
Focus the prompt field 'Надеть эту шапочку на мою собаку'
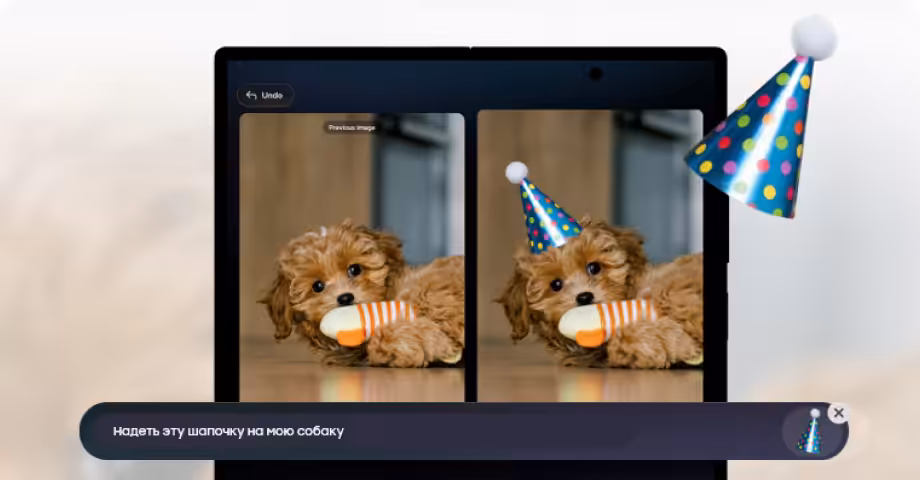click(464, 431)
